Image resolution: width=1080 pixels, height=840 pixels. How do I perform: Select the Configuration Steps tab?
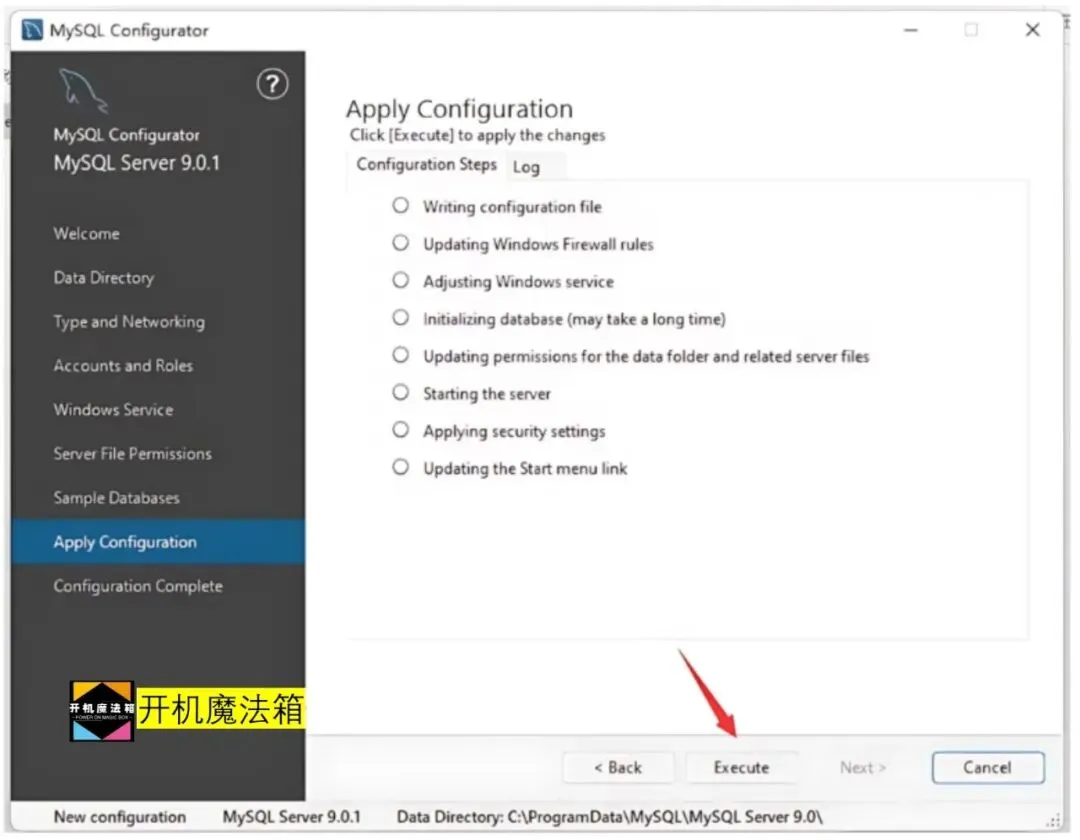tap(426, 165)
